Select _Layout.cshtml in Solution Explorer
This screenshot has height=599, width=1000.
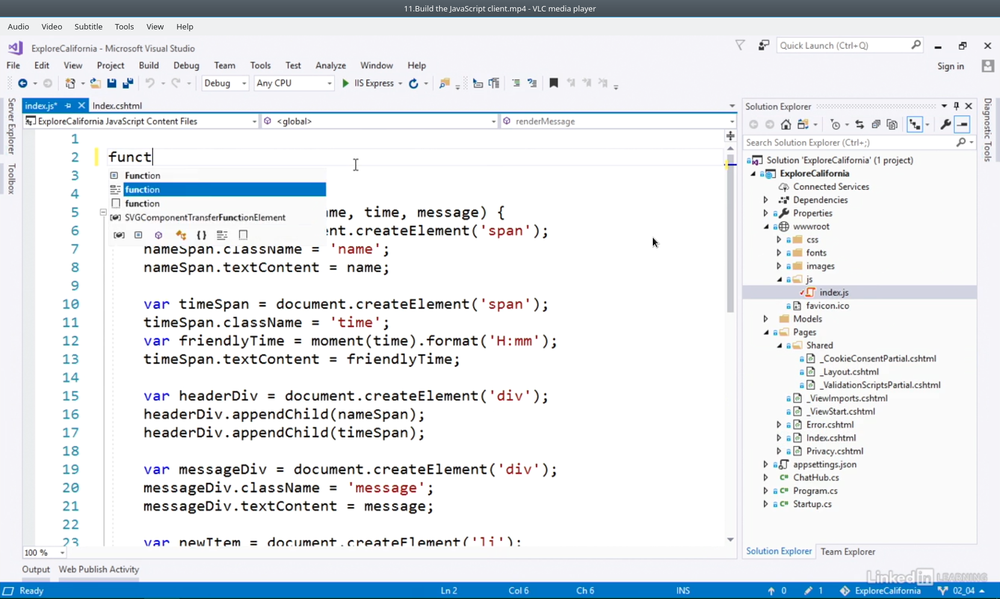[849, 372]
